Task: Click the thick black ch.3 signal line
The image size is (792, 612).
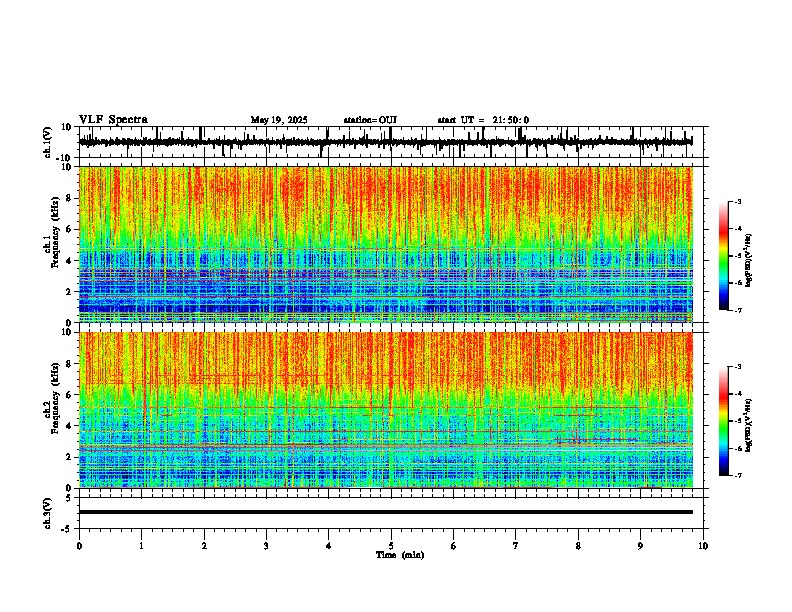Action: (x=386, y=512)
